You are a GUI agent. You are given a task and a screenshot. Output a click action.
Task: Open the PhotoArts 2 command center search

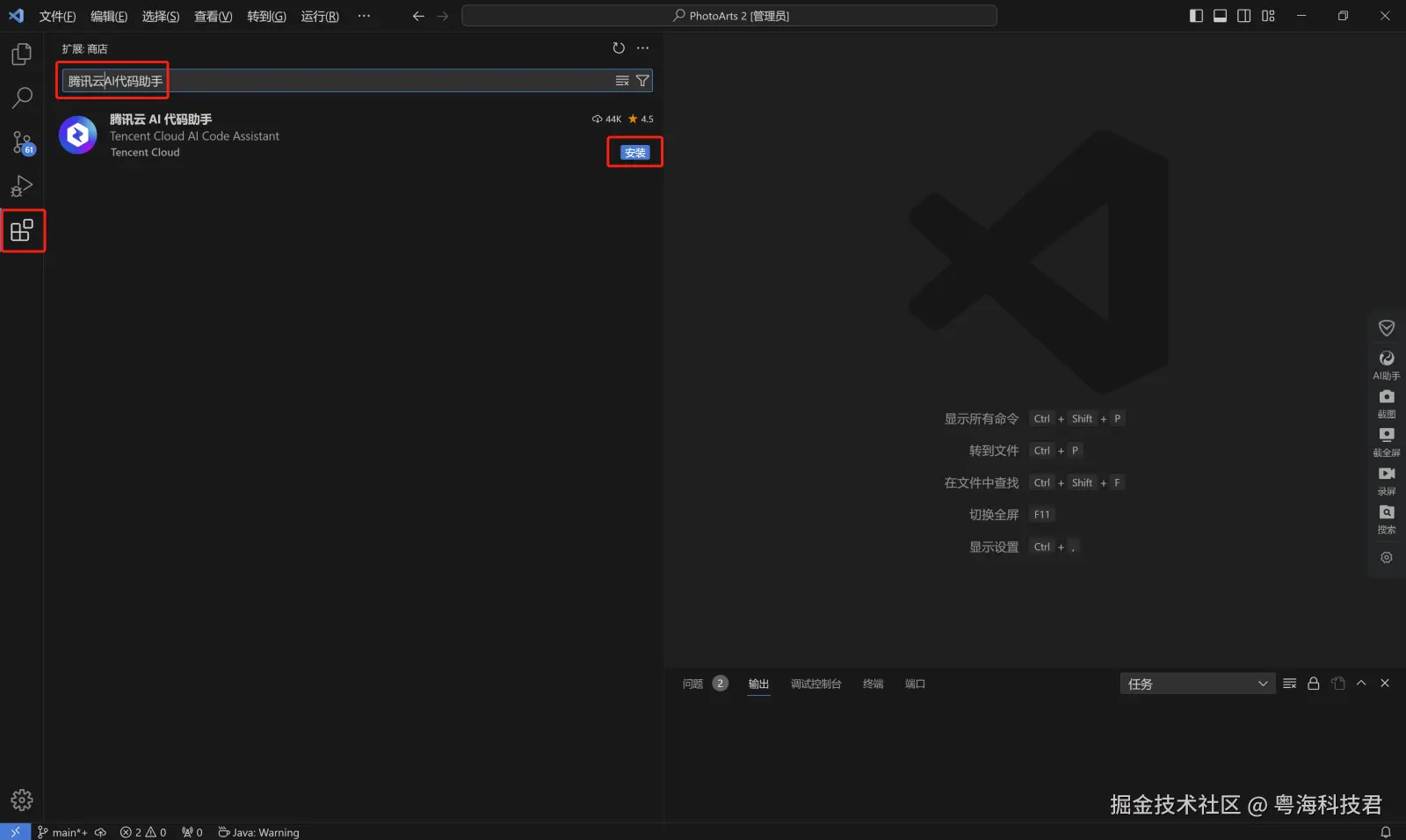coord(729,16)
